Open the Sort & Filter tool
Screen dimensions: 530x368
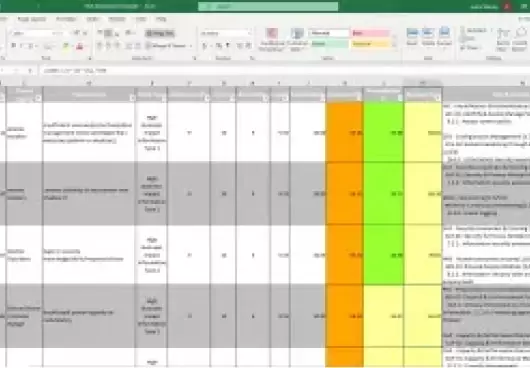tap(503, 39)
